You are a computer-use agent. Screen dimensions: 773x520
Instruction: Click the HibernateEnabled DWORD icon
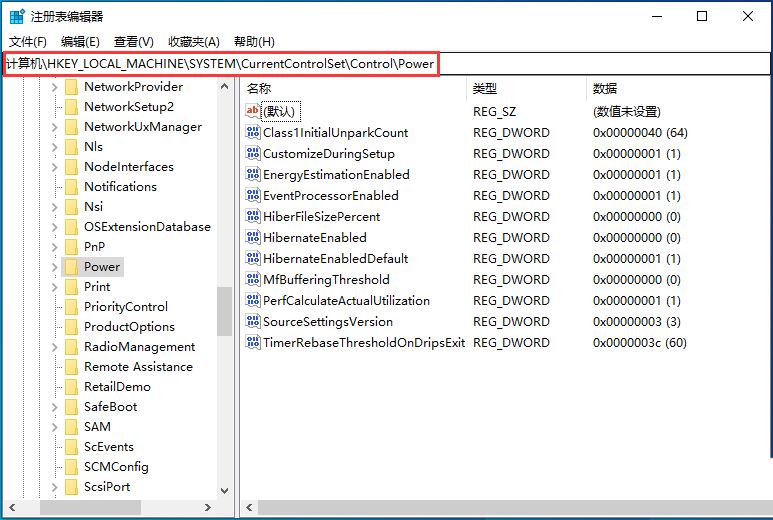coord(252,237)
